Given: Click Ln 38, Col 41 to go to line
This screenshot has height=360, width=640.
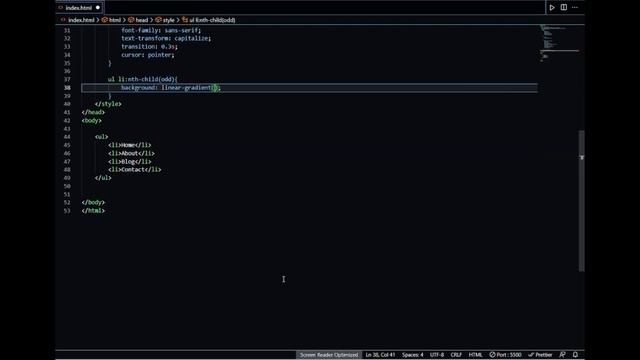Looking at the screenshot, I should [x=380, y=355].
